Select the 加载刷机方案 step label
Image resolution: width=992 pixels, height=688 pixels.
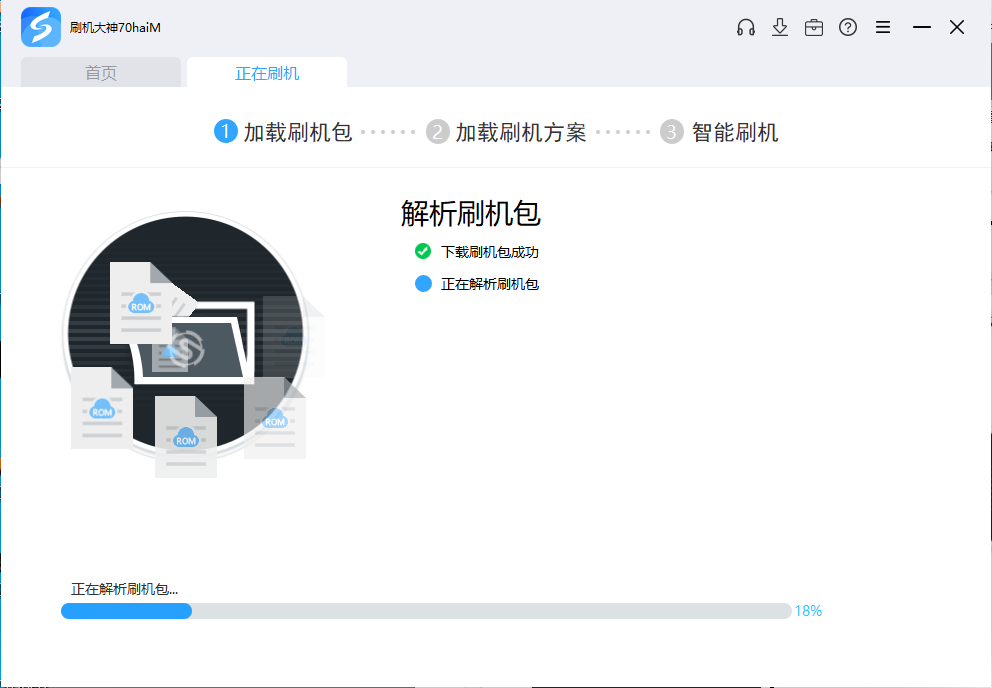click(521, 132)
